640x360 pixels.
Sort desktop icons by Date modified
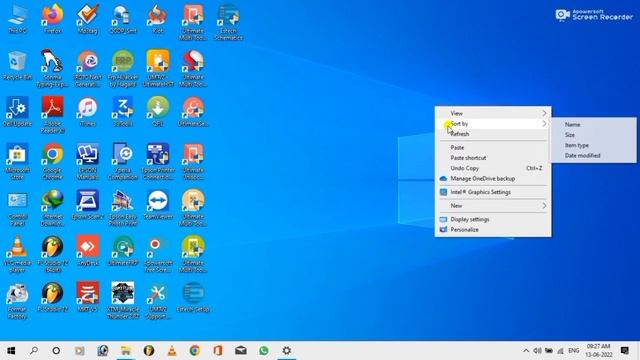coord(594,156)
